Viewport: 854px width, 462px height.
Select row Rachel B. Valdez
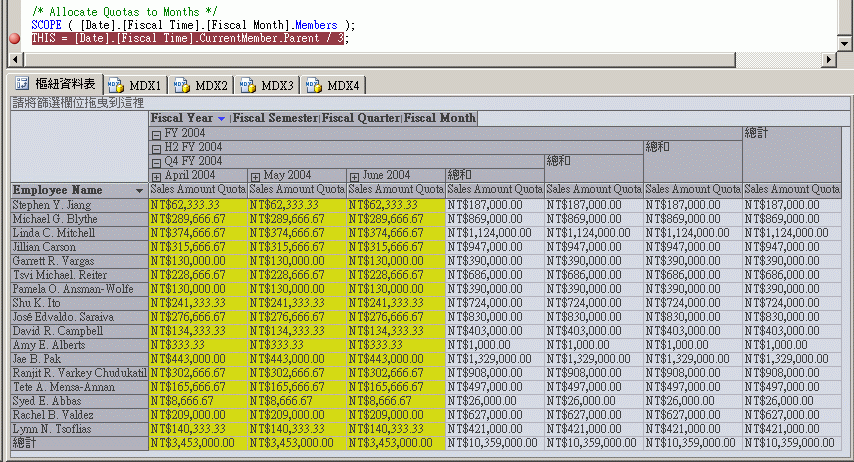[80, 415]
